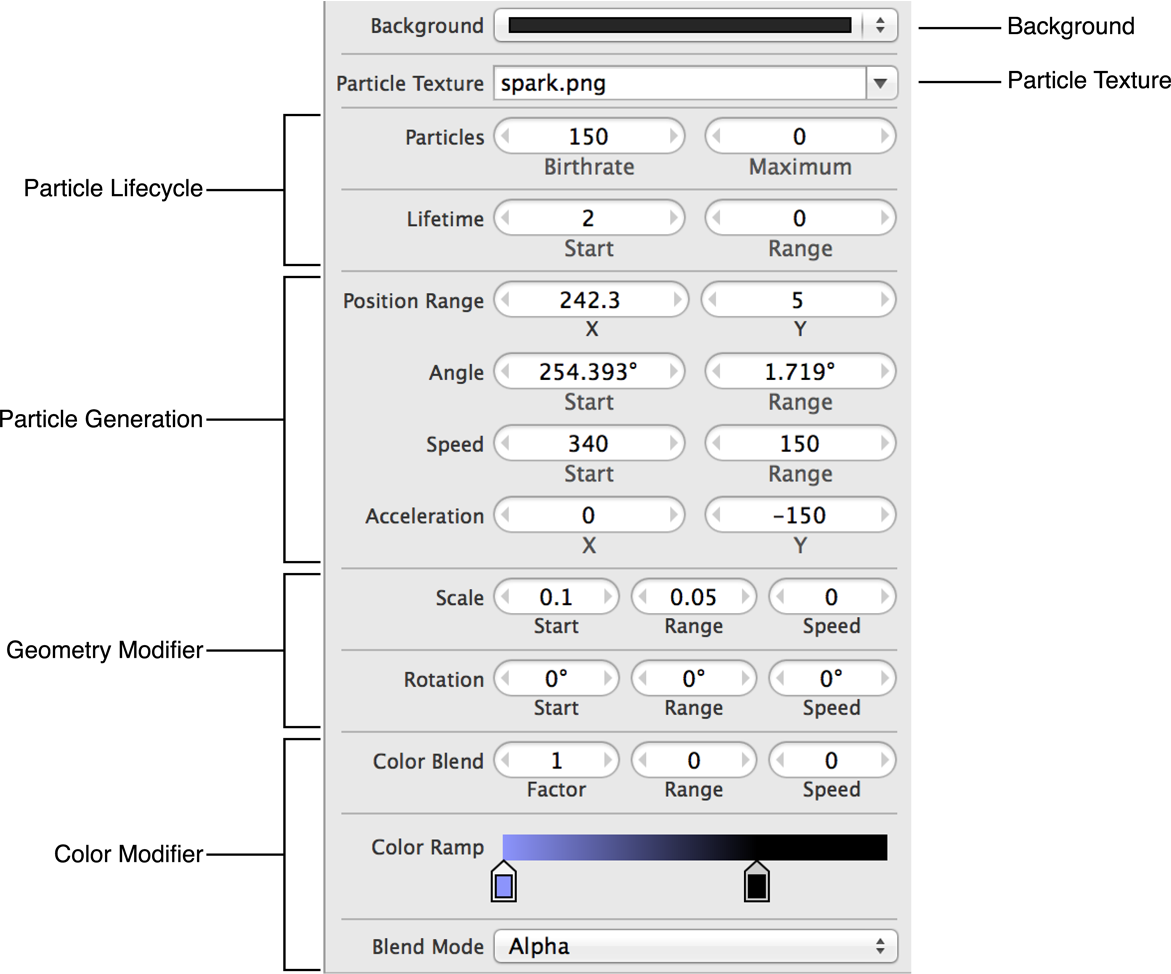Select the blue color stop on Color Ramp
The height and width of the screenshot is (974, 1171).
point(502,884)
